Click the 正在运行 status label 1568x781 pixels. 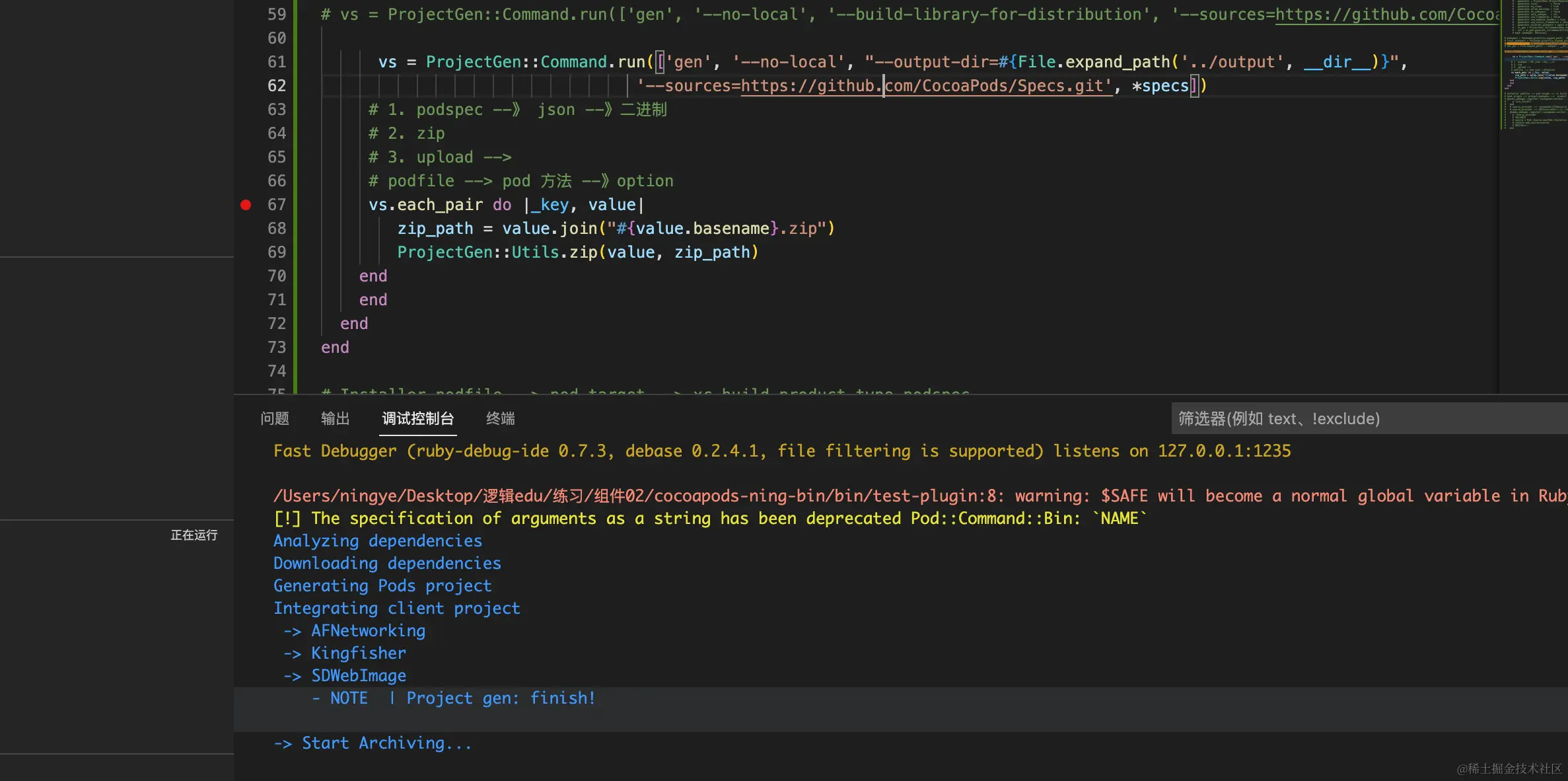194,535
